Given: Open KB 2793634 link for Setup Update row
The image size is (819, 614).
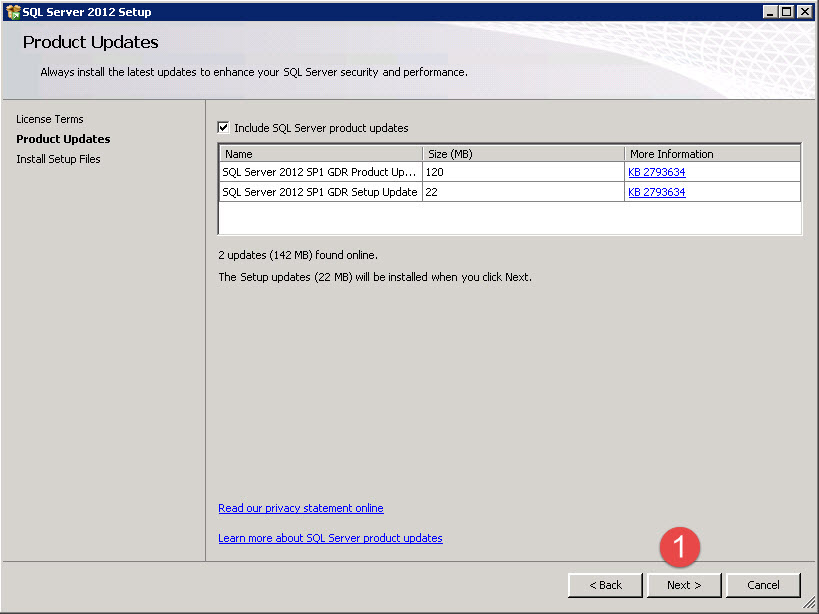Looking at the screenshot, I should pyautogui.click(x=657, y=192).
